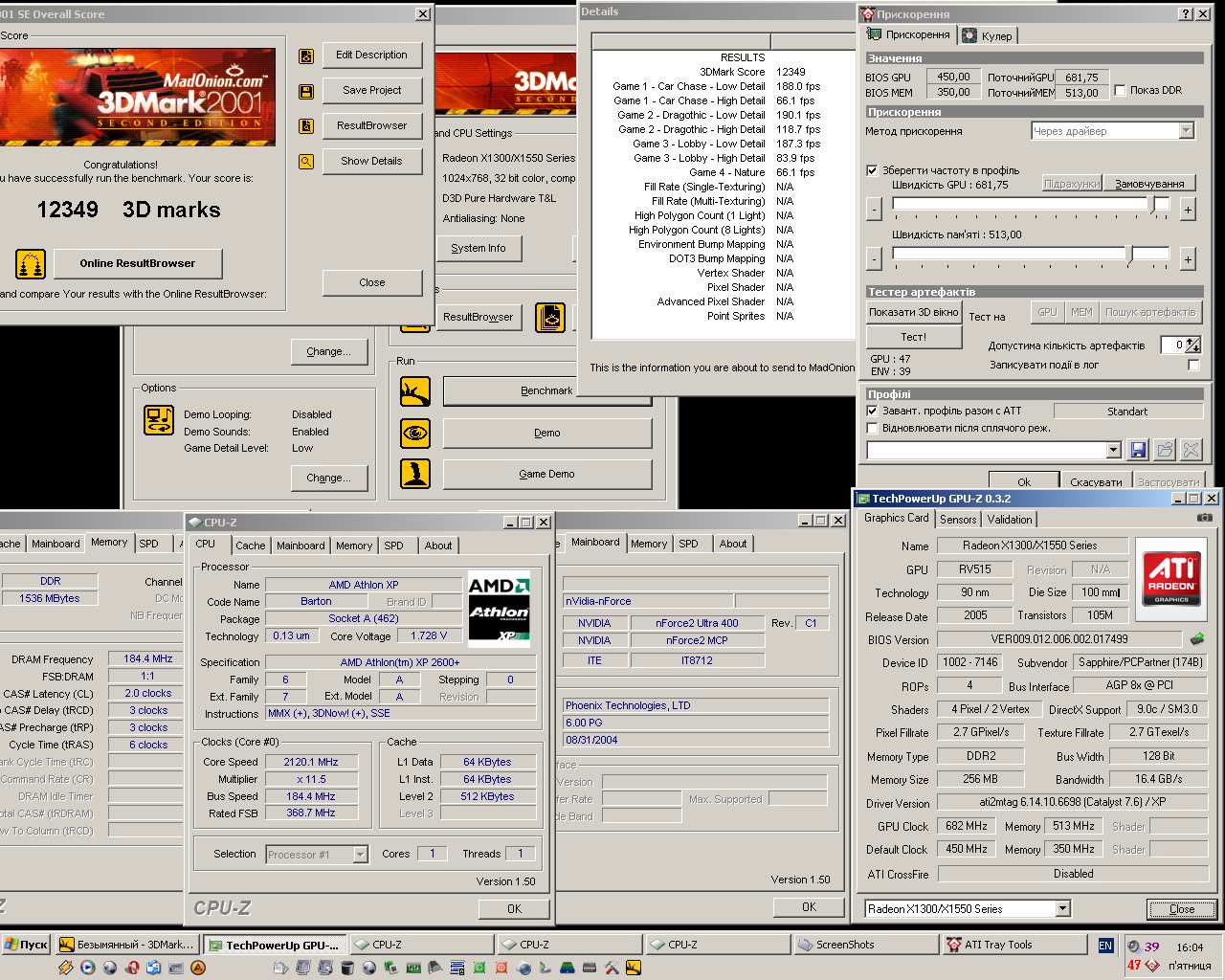Open the Validation tab in GPU-Z
The height and width of the screenshot is (980, 1225).
click(1010, 520)
